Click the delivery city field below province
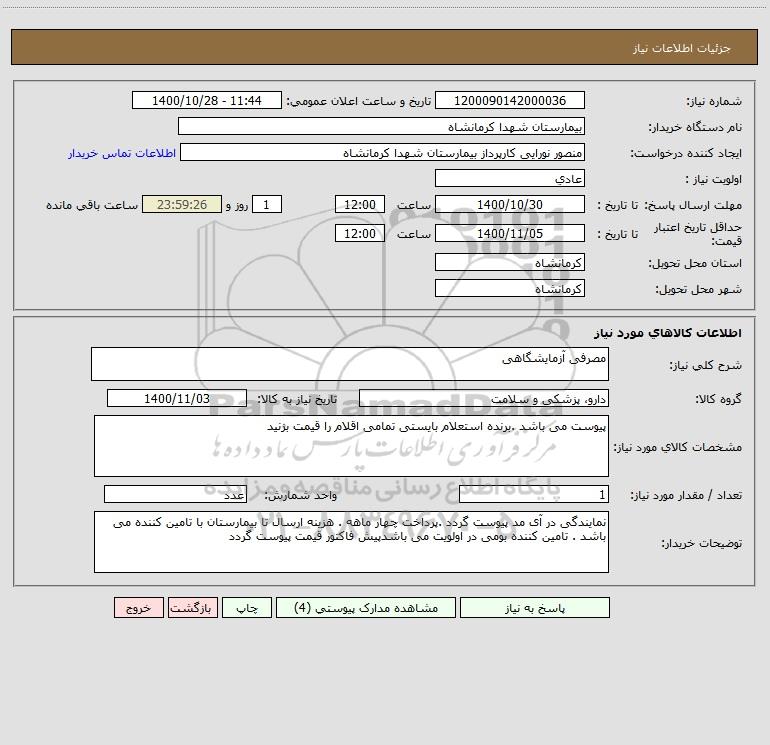This screenshot has height=745, width=770. point(510,288)
